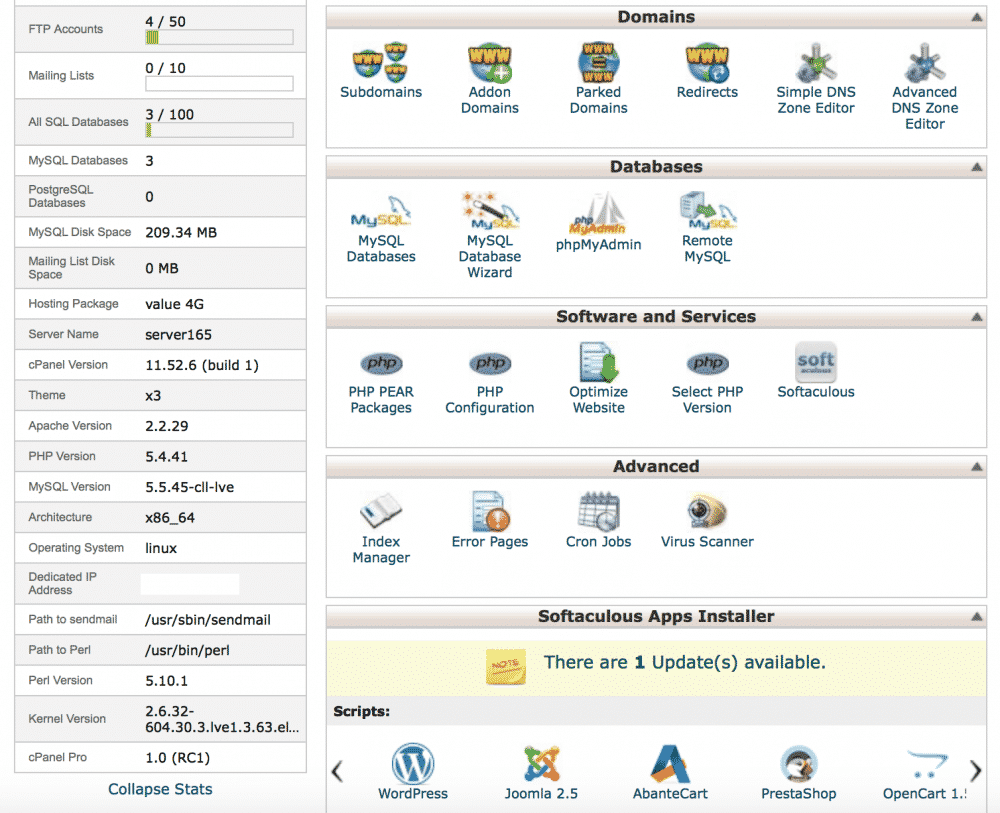Open the Softaculous icon
This screenshot has width=1000, height=813.
[x=816, y=362]
